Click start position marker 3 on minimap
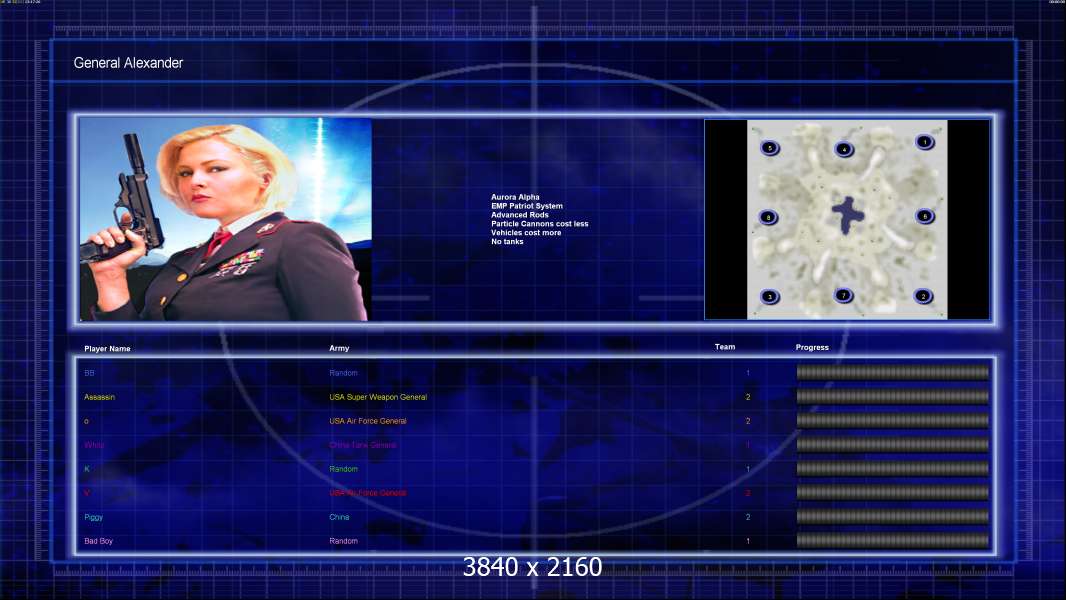 pos(770,297)
